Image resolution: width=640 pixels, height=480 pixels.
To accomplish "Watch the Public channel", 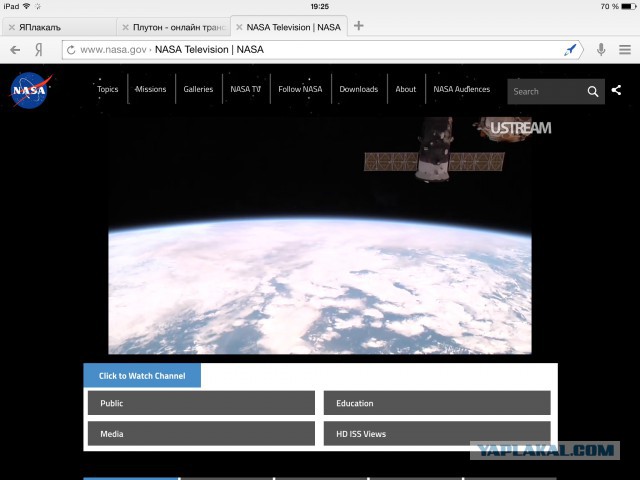I will point(201,403).
